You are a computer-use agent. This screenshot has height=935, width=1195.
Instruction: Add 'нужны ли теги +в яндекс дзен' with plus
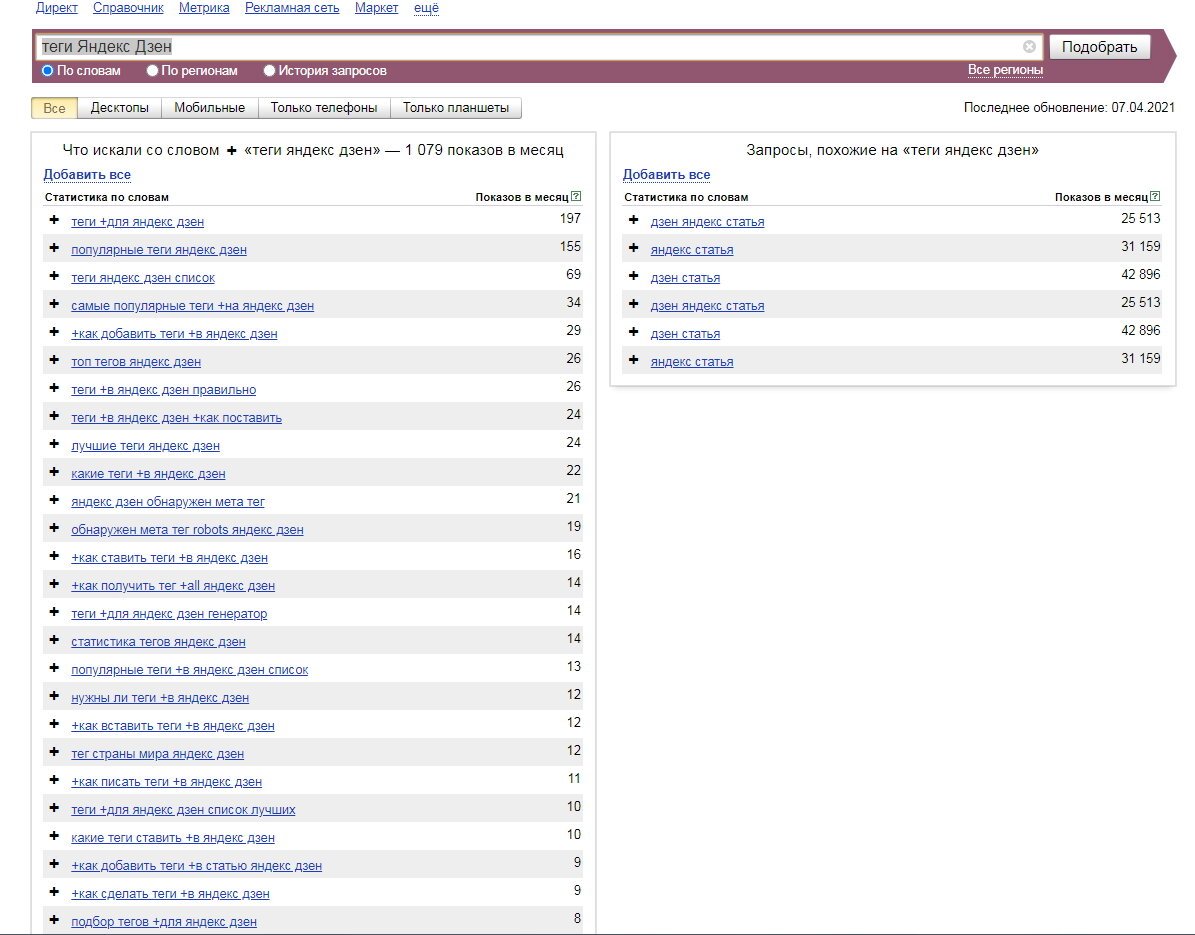point(54,696)
